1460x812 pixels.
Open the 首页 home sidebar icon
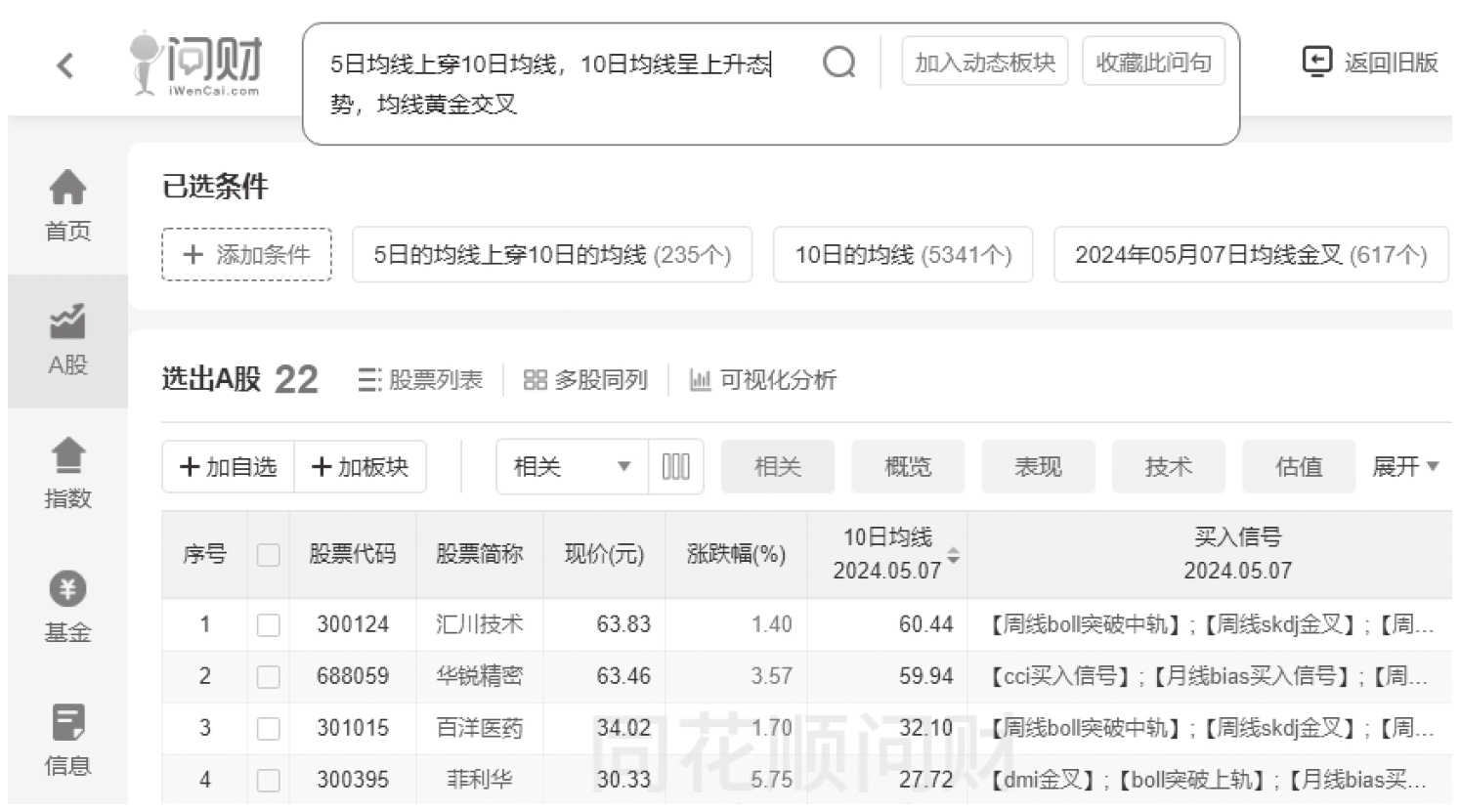pyautogui.click(x=67, y=188)
